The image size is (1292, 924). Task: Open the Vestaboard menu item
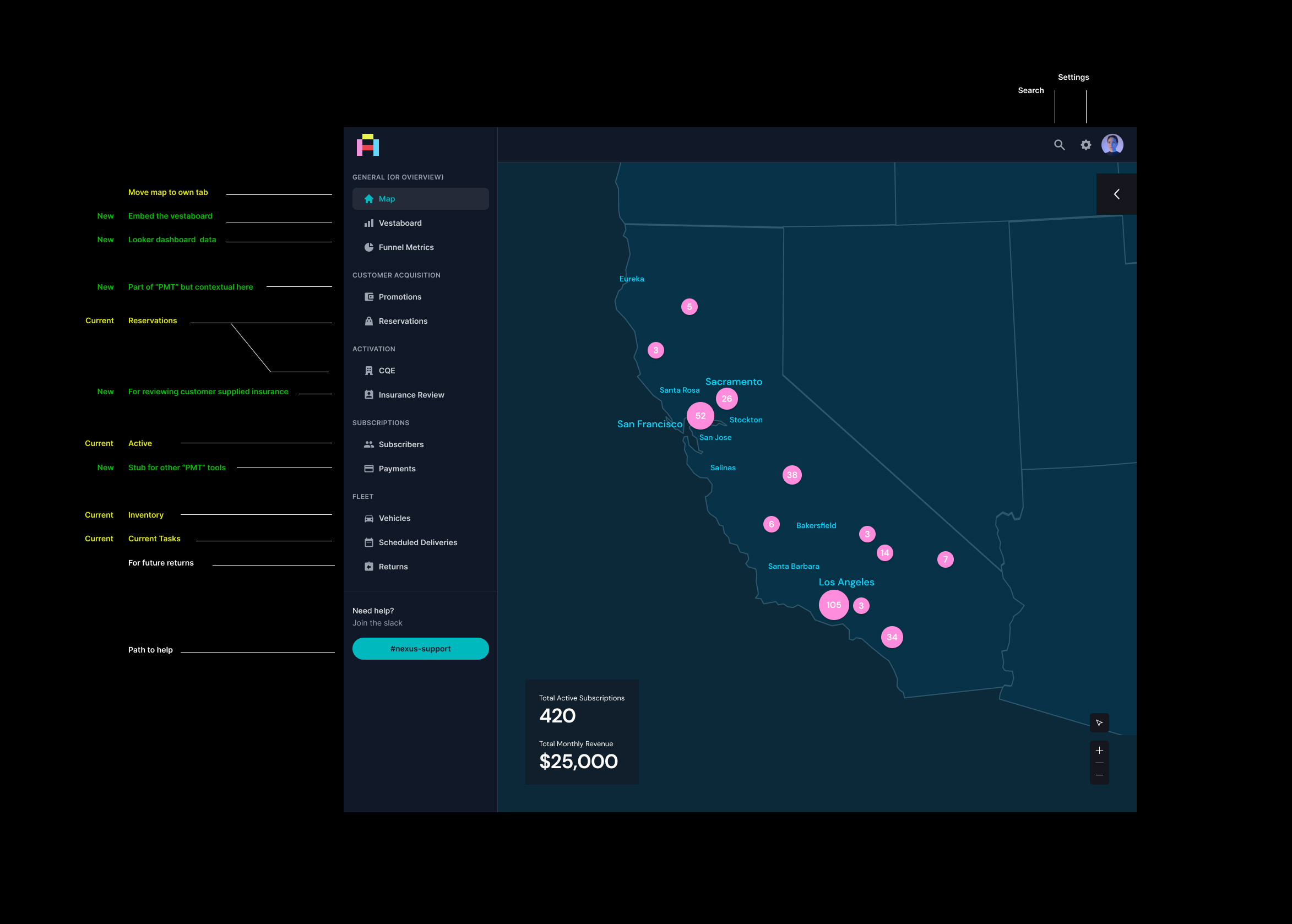399,223
